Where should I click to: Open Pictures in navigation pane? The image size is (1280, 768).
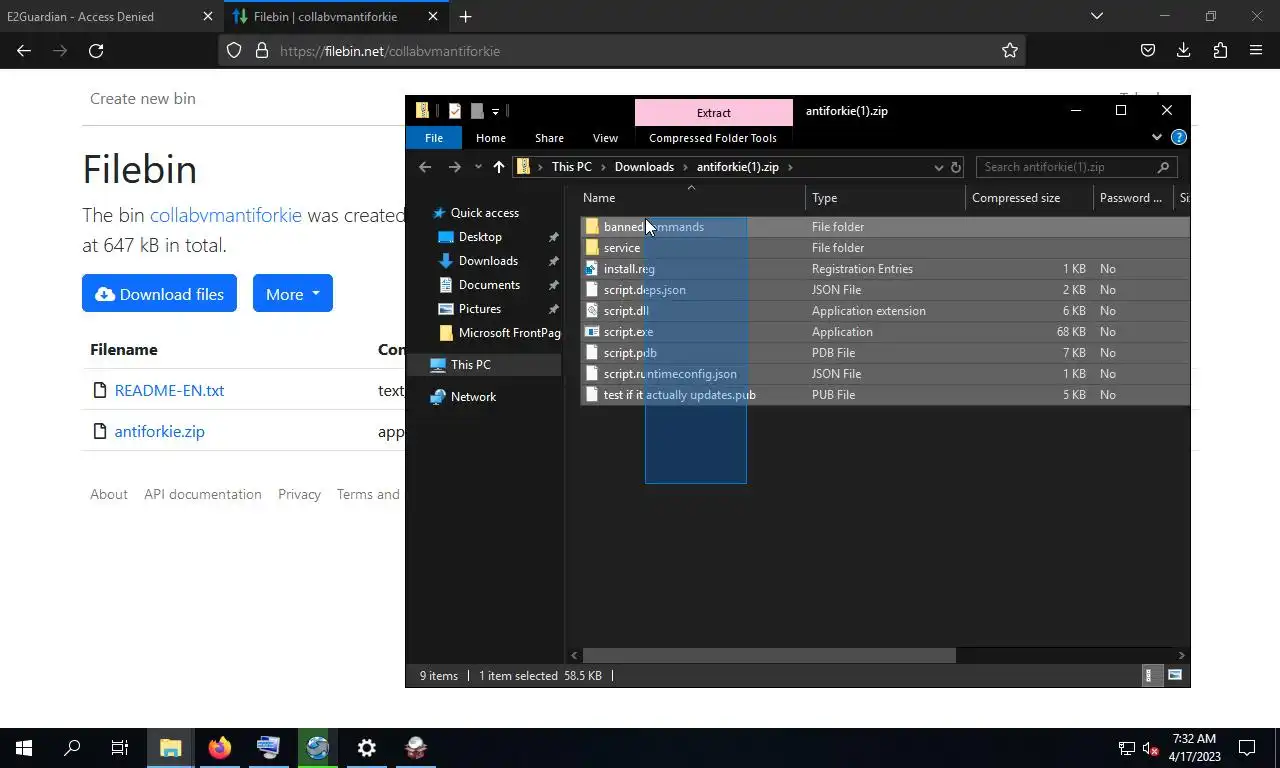479,309
